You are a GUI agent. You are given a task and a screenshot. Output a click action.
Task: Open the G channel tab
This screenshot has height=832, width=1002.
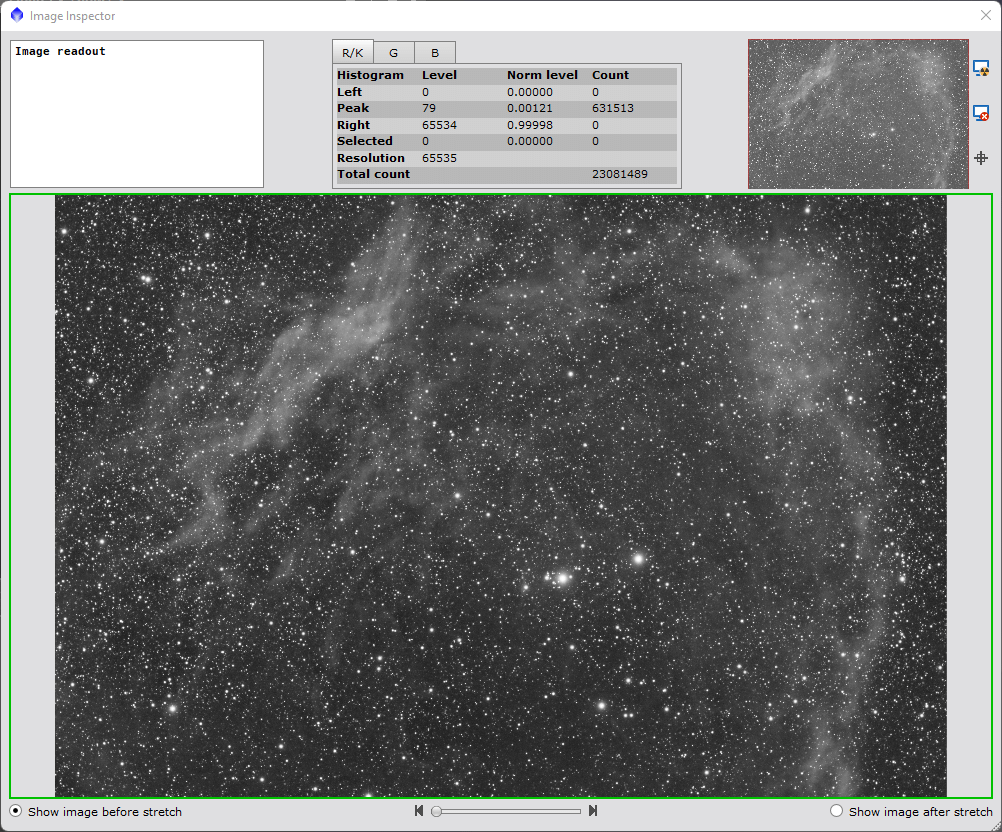[x=393, y=53]
